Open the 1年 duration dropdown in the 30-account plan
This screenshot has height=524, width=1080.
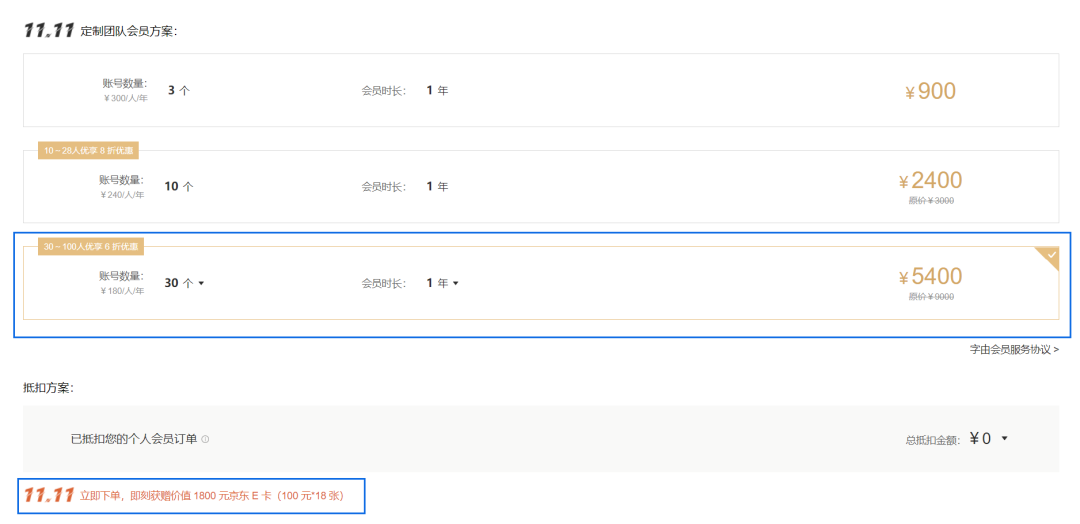[442, 283]
